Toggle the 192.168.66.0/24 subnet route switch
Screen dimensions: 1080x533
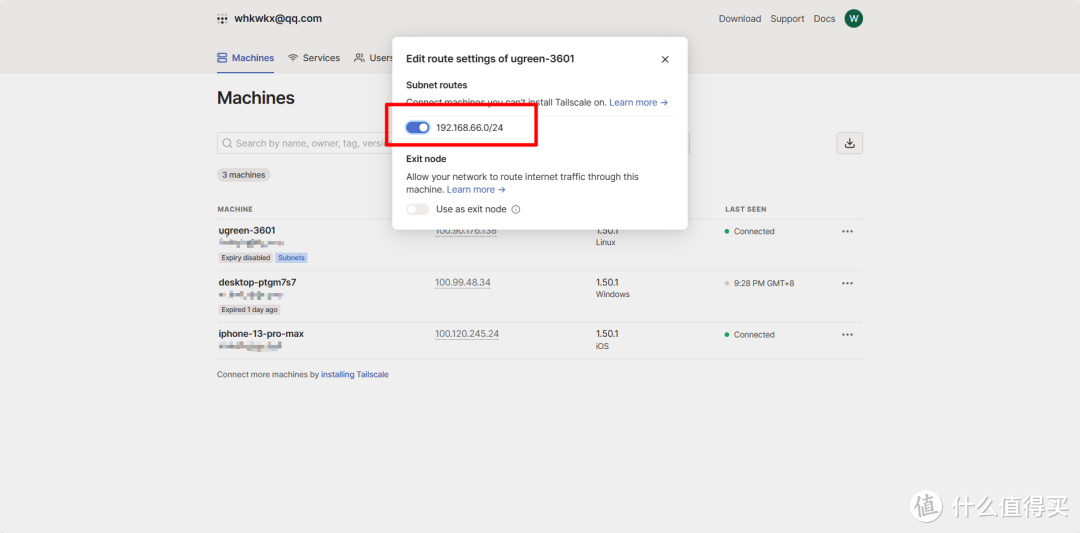tap(418, 128)
